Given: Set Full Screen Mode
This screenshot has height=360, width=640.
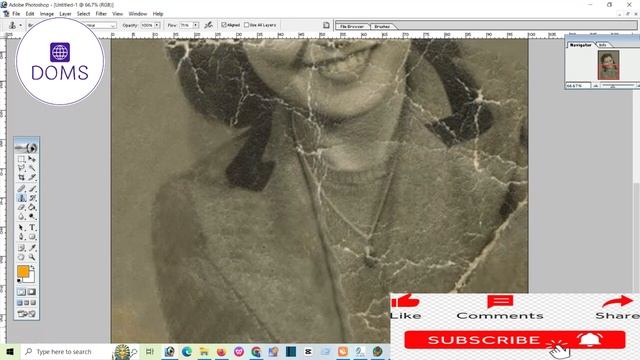Looking at the screenshot, I should pyautogui.click(x=33, y=303).
